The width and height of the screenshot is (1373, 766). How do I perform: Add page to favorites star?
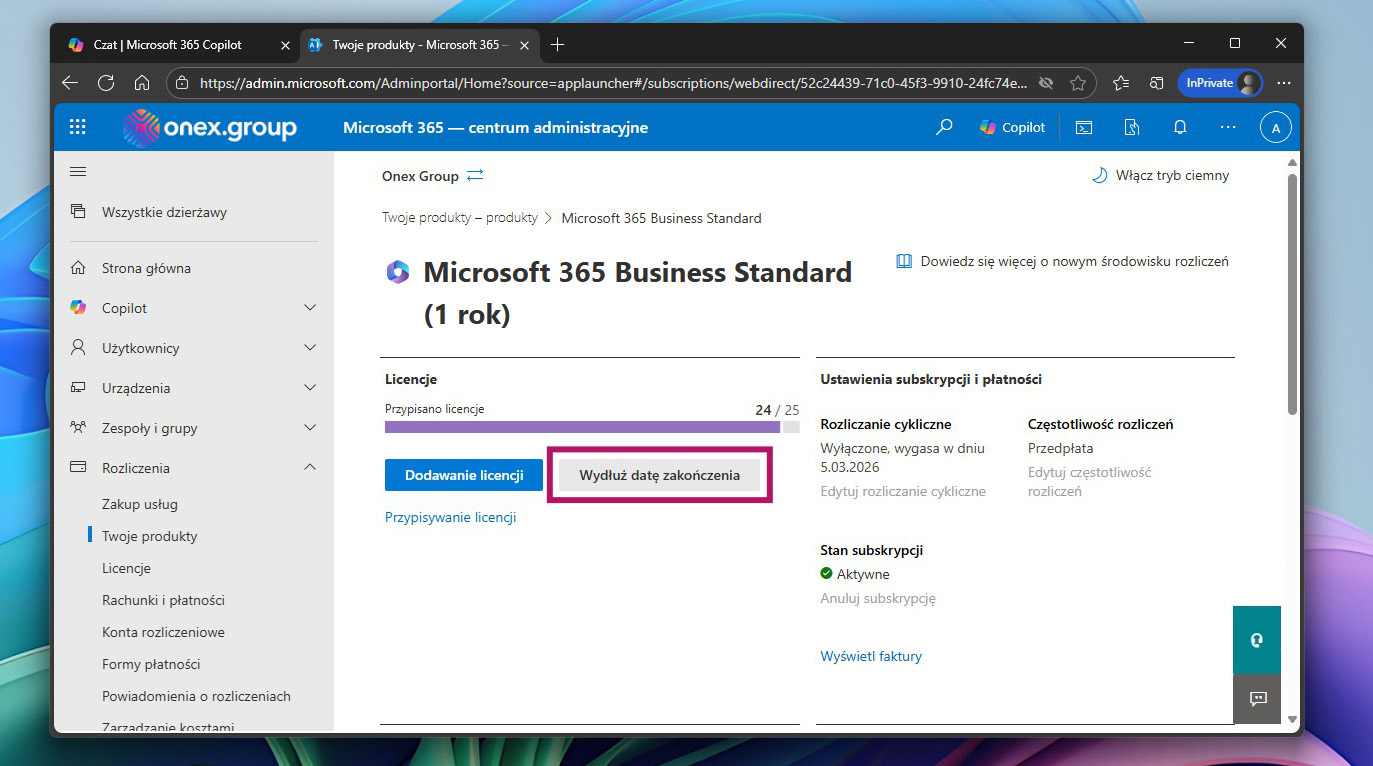(x=1078, y=83)
